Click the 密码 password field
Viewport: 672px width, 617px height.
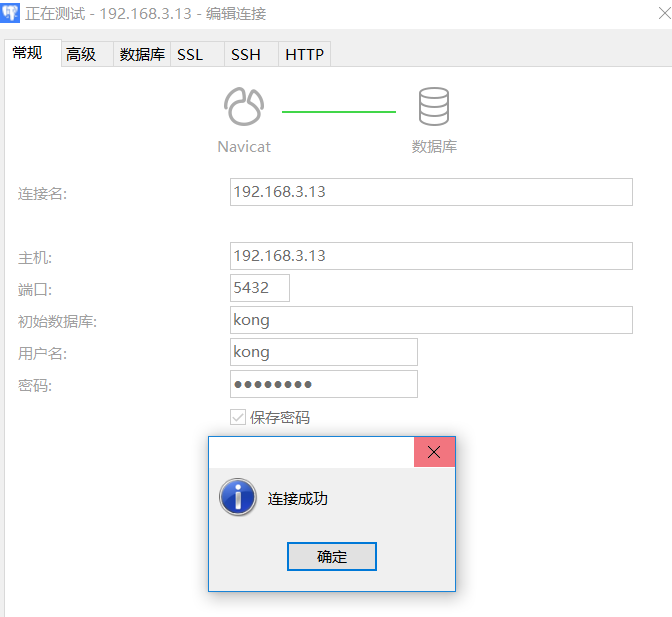pyautogui.click(x=324, y=384)
